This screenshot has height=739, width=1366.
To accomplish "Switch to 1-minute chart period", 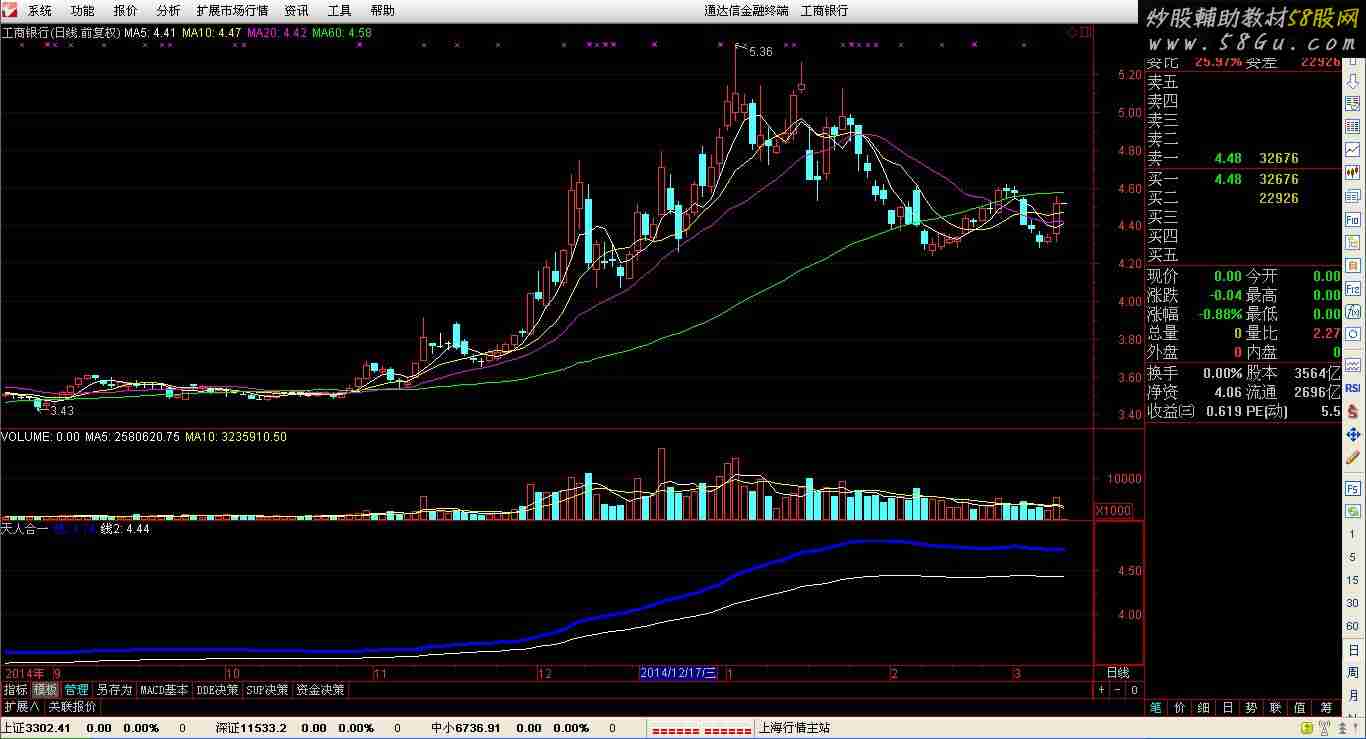I will coord(1352,533).
